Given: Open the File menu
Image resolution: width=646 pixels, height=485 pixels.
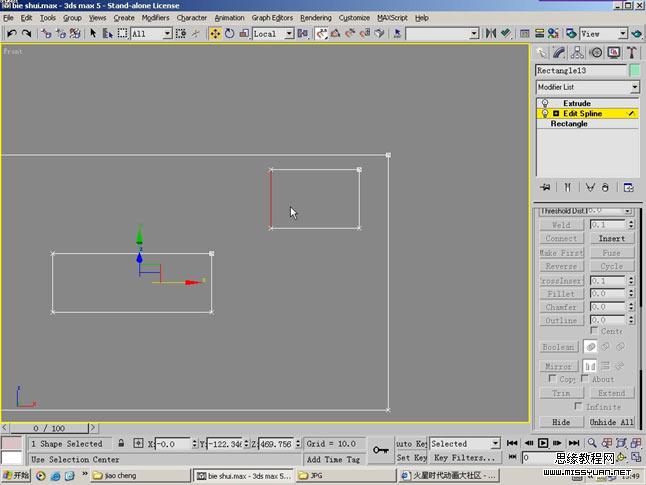Looking at the screenshot, I should click(8, 18).
